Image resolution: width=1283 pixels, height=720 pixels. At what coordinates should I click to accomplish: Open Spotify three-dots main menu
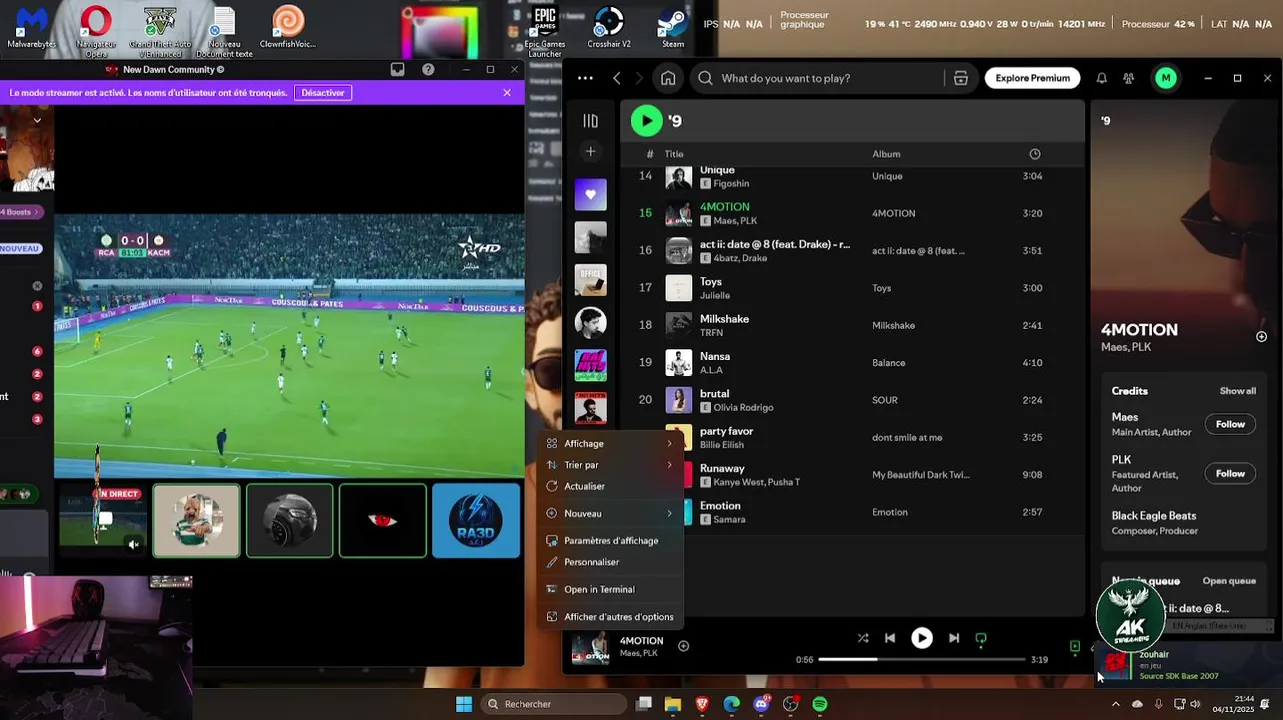coord(585,78)
